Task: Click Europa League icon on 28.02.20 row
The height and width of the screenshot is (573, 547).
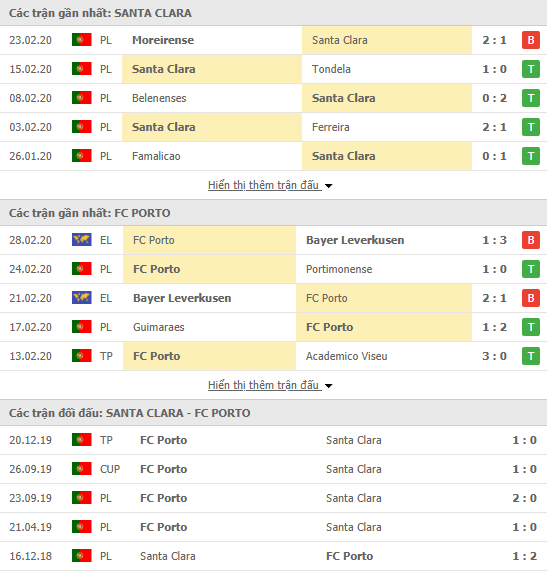Action: 81,240
